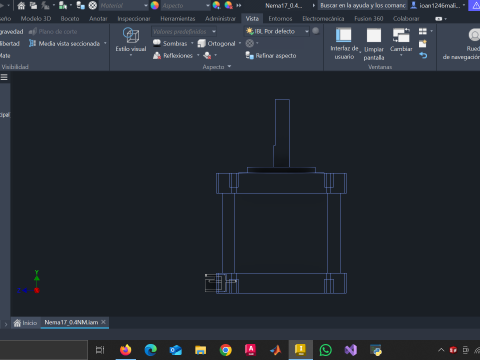
Task: Click the help search field
Action: coord(363,5)
